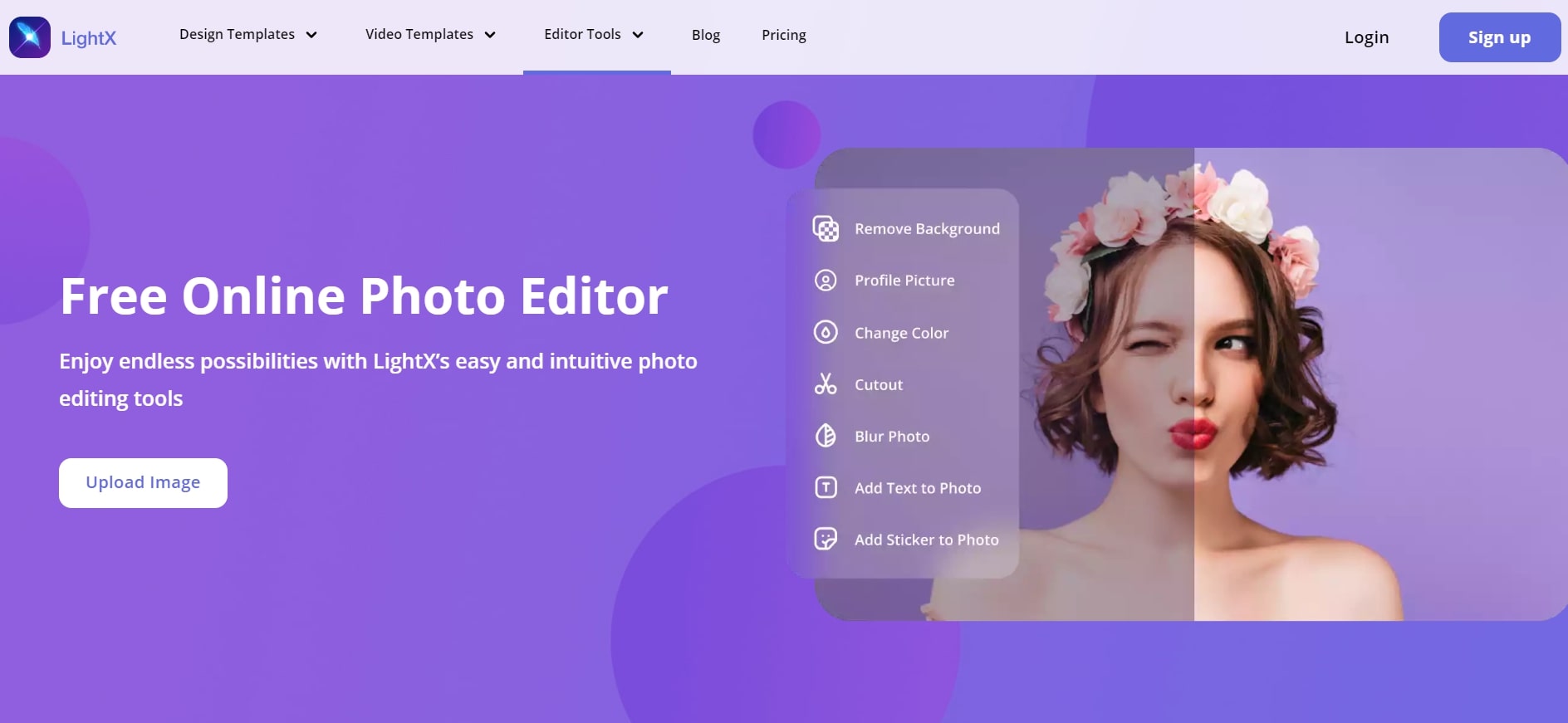Click the Add Text to Photo icon
Screen dimensions: 1568x723
coord(826,488)
